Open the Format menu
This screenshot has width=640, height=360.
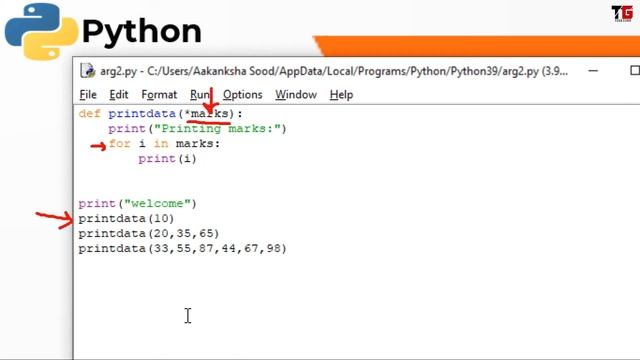[x=159, y=95]
